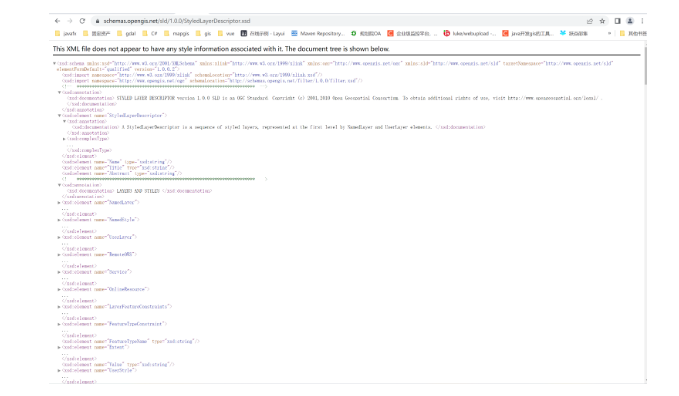
Task: Click the 'This XML file does not appear' notice
Action: point(221,49)
